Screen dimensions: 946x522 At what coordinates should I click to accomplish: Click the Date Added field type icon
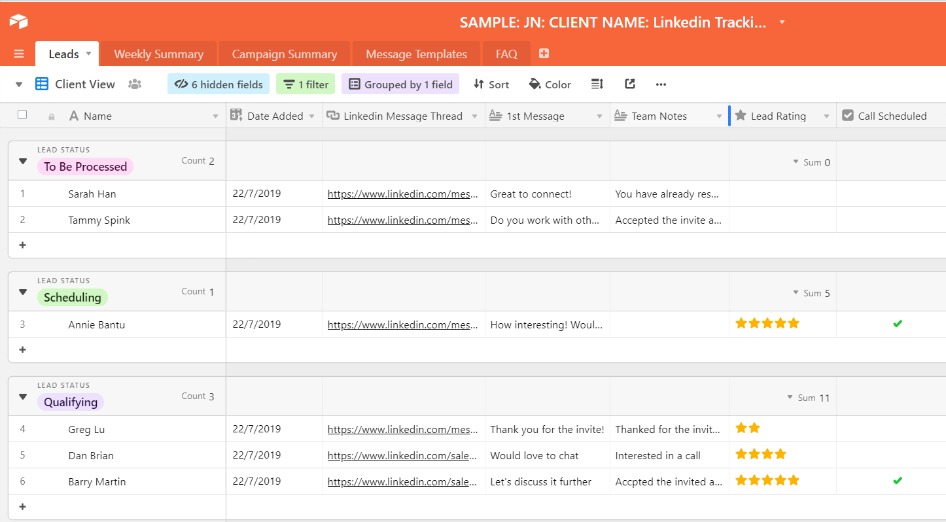click(236, 115)
